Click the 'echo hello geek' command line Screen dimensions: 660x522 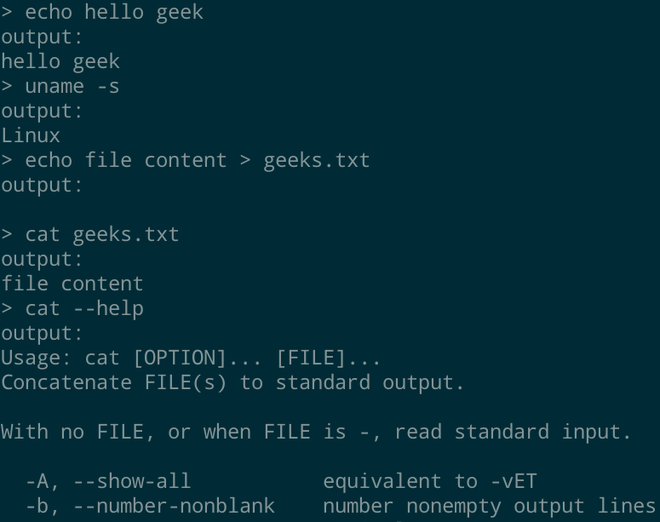tap(102, 12)
